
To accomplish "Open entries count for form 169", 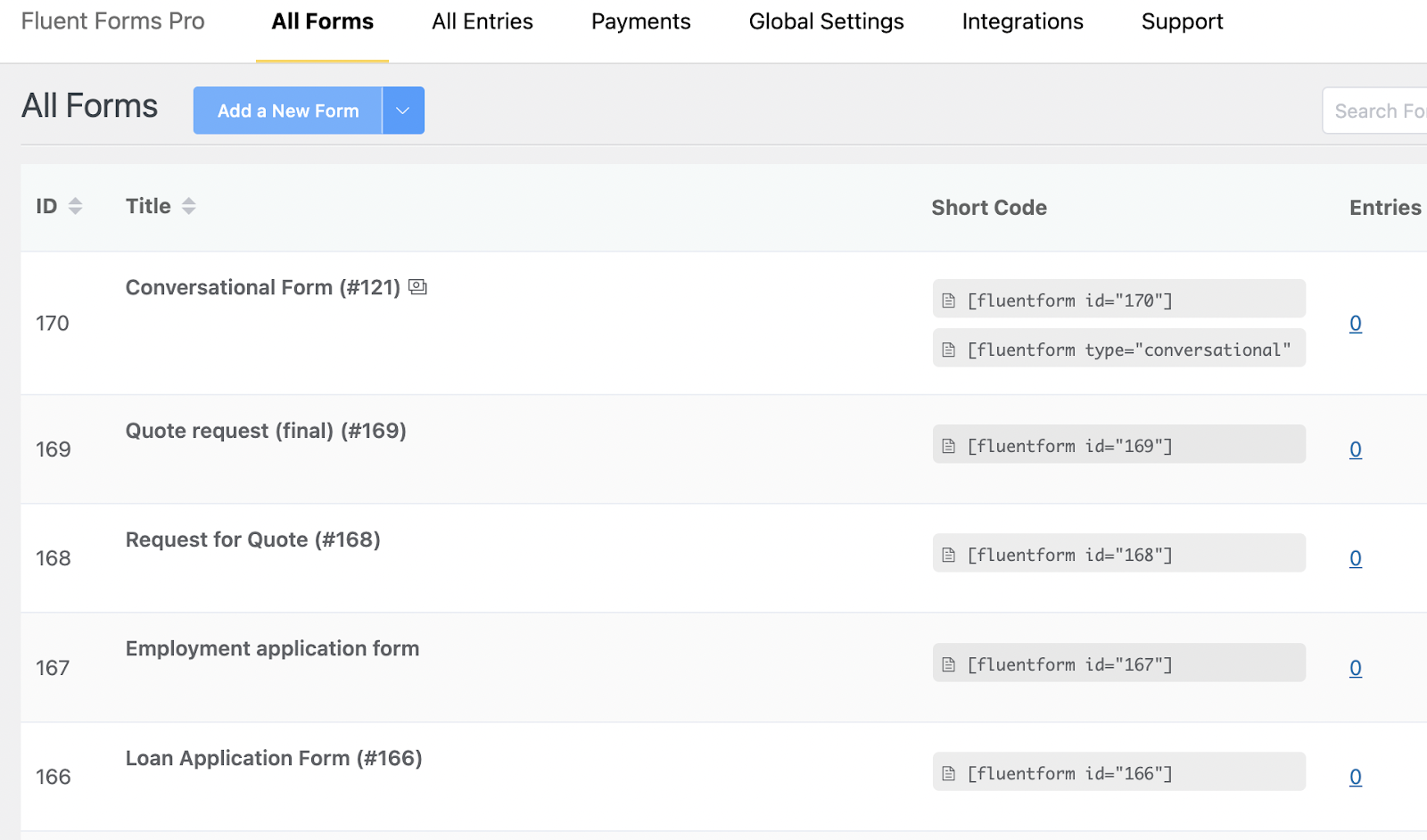I will point(1355,449).
